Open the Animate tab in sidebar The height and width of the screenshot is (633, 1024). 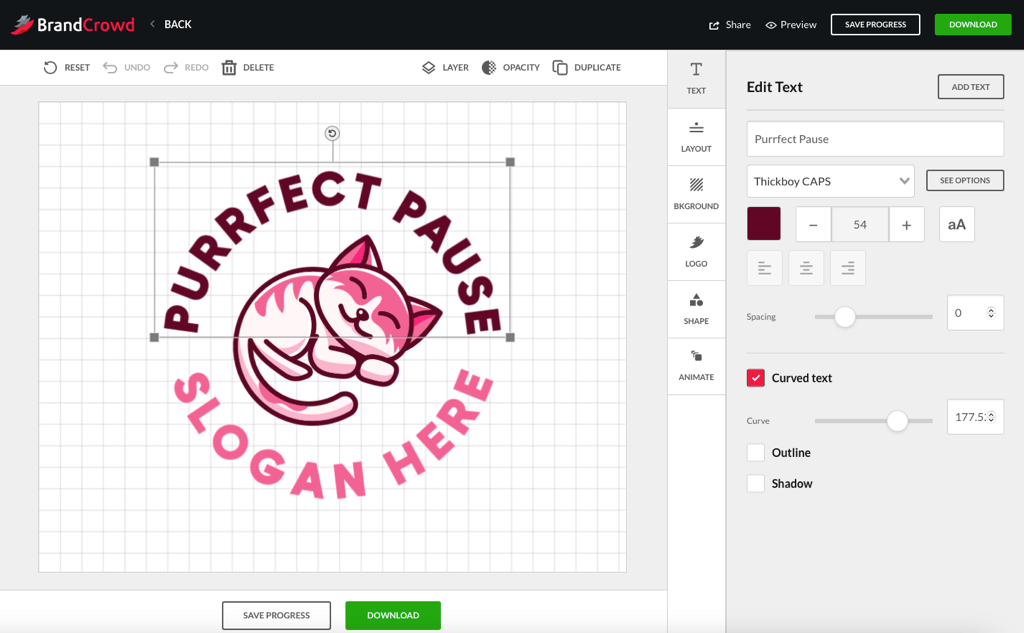tap(696, 365)
